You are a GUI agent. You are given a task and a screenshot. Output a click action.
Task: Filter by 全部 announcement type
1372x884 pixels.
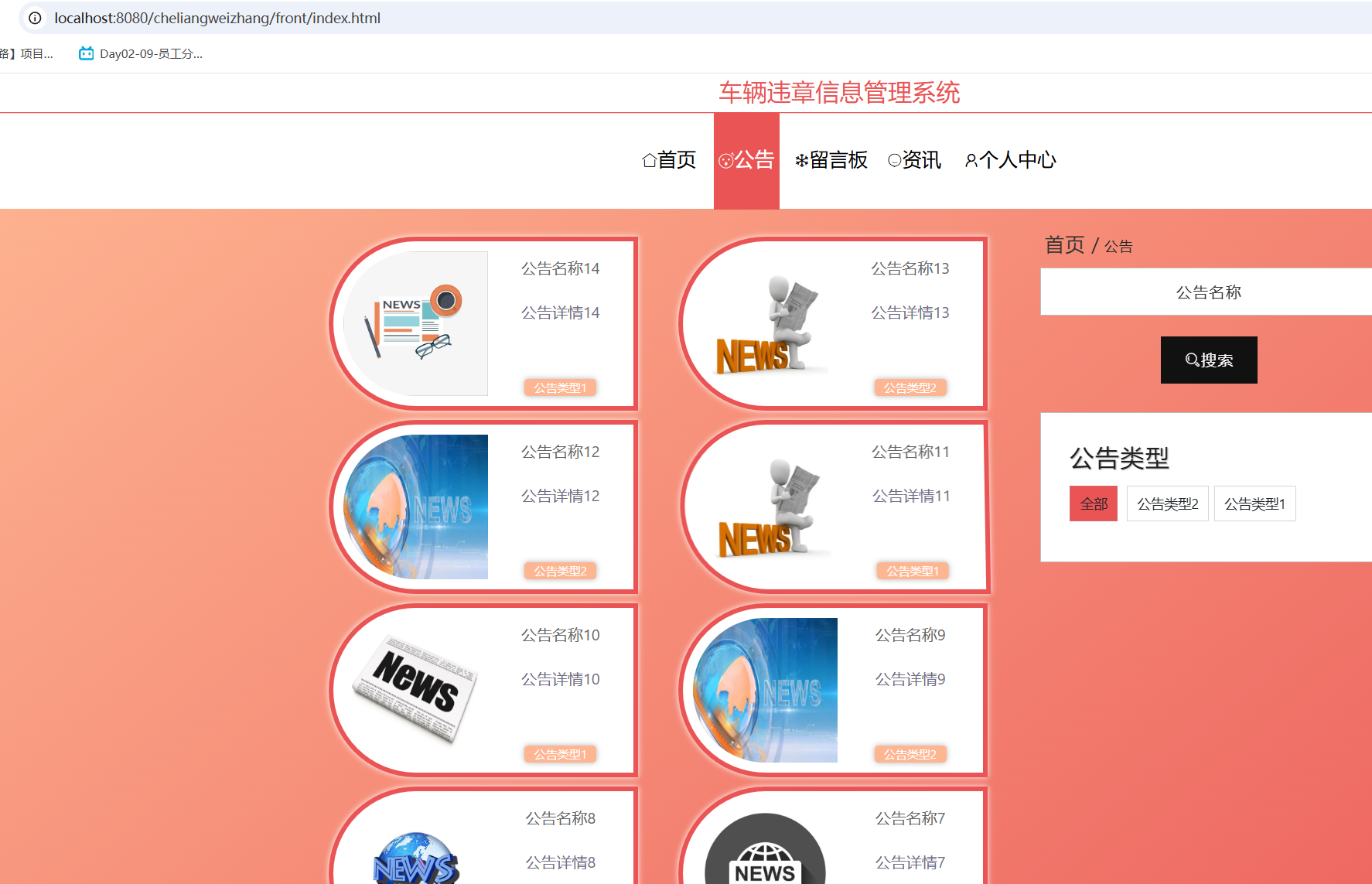click(x=1094, y=503)
